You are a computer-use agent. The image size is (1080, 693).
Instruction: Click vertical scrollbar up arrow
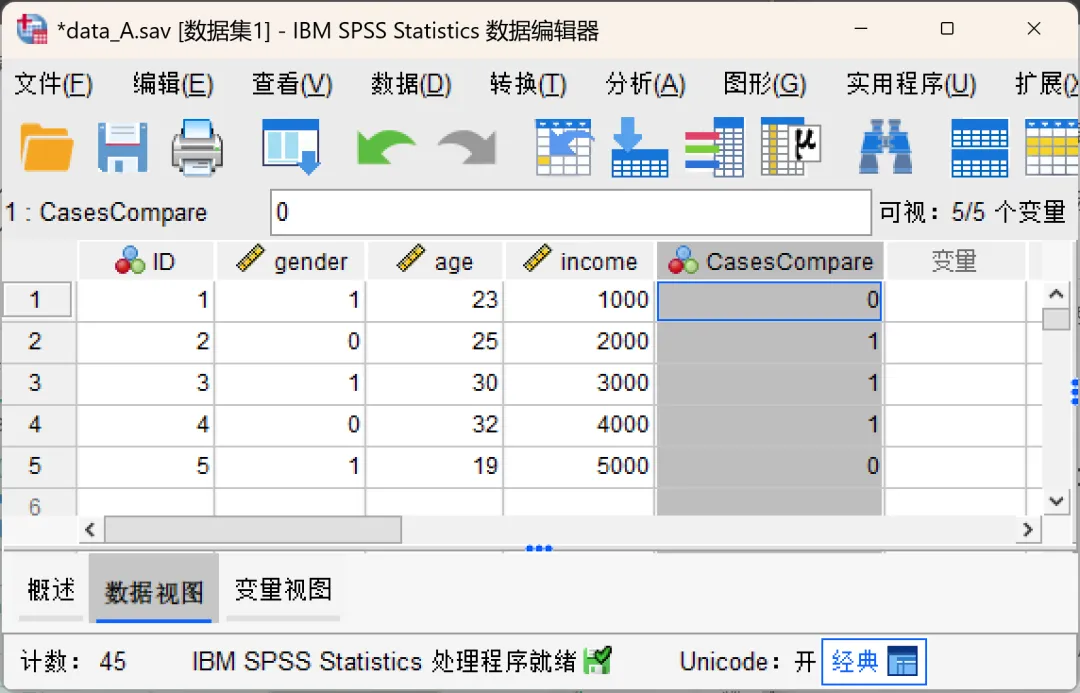1056,295
